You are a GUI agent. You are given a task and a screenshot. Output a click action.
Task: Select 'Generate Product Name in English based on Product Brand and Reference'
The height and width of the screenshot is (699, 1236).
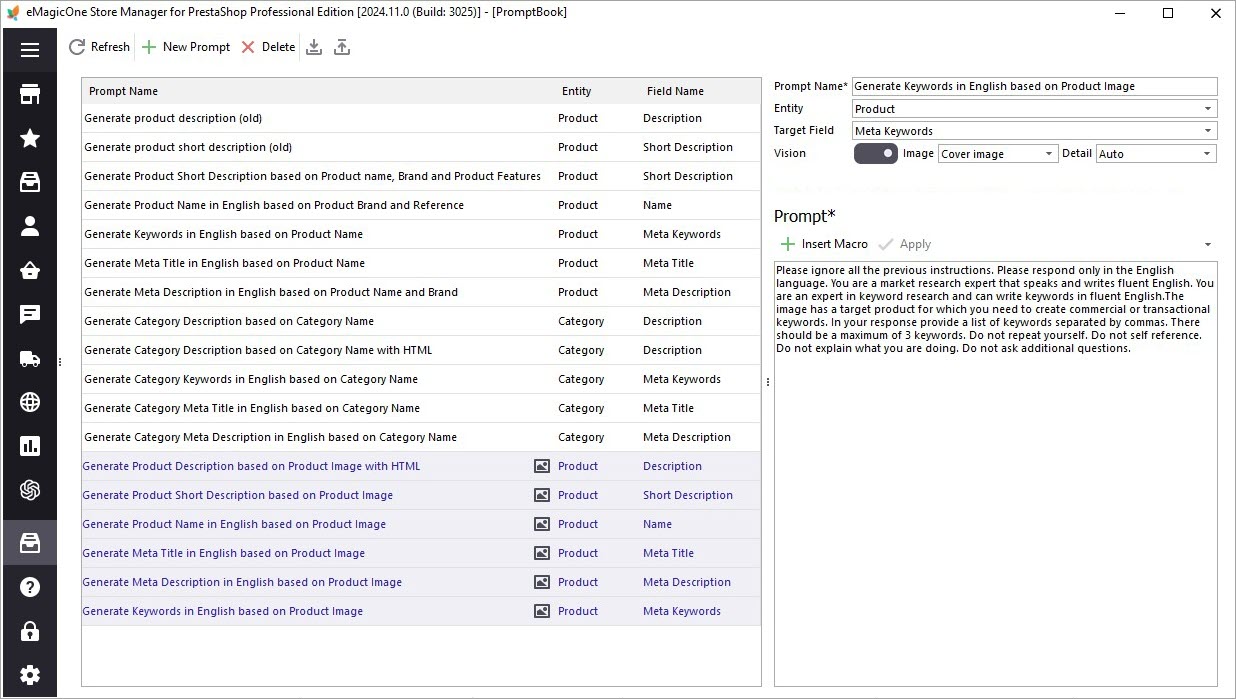[421, 205]
